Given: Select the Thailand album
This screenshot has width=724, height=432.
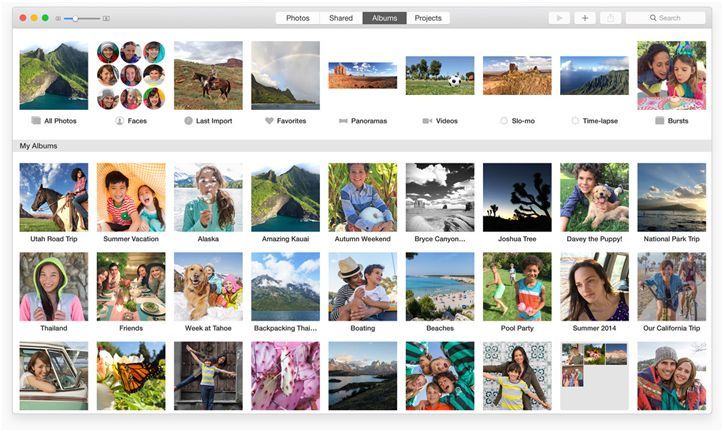Looking at the screenshot, I should coord(54,287).
